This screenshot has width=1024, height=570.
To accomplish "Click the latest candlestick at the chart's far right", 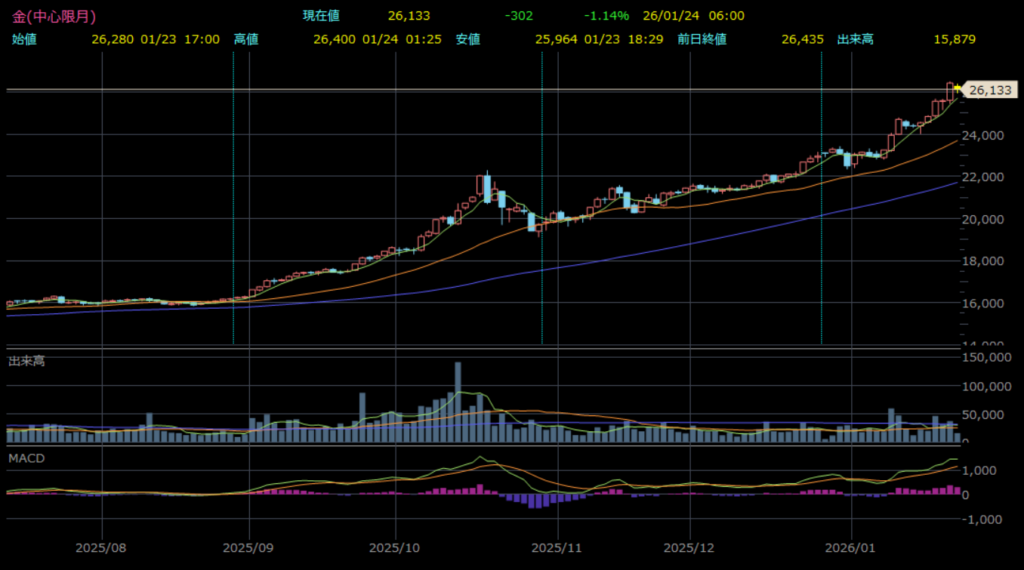I will pos(950,91).
